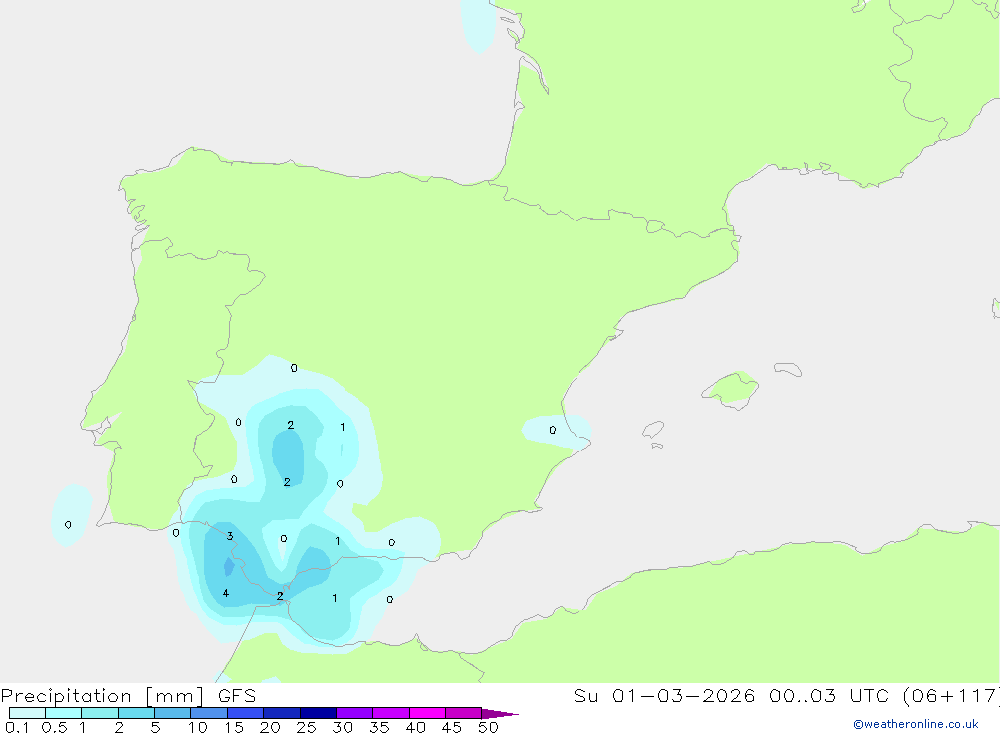Click the 'Precipitation [mm] GFS' title
Viewport: 1000px width, 733px height.
click(128, 696)
